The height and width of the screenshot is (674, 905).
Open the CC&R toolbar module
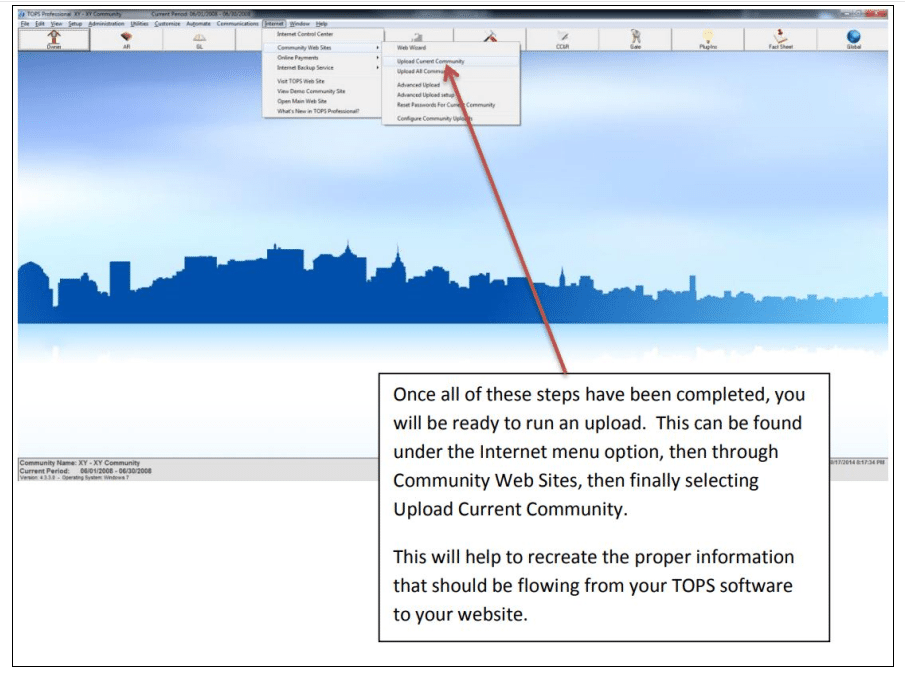(x=563, y=39)
